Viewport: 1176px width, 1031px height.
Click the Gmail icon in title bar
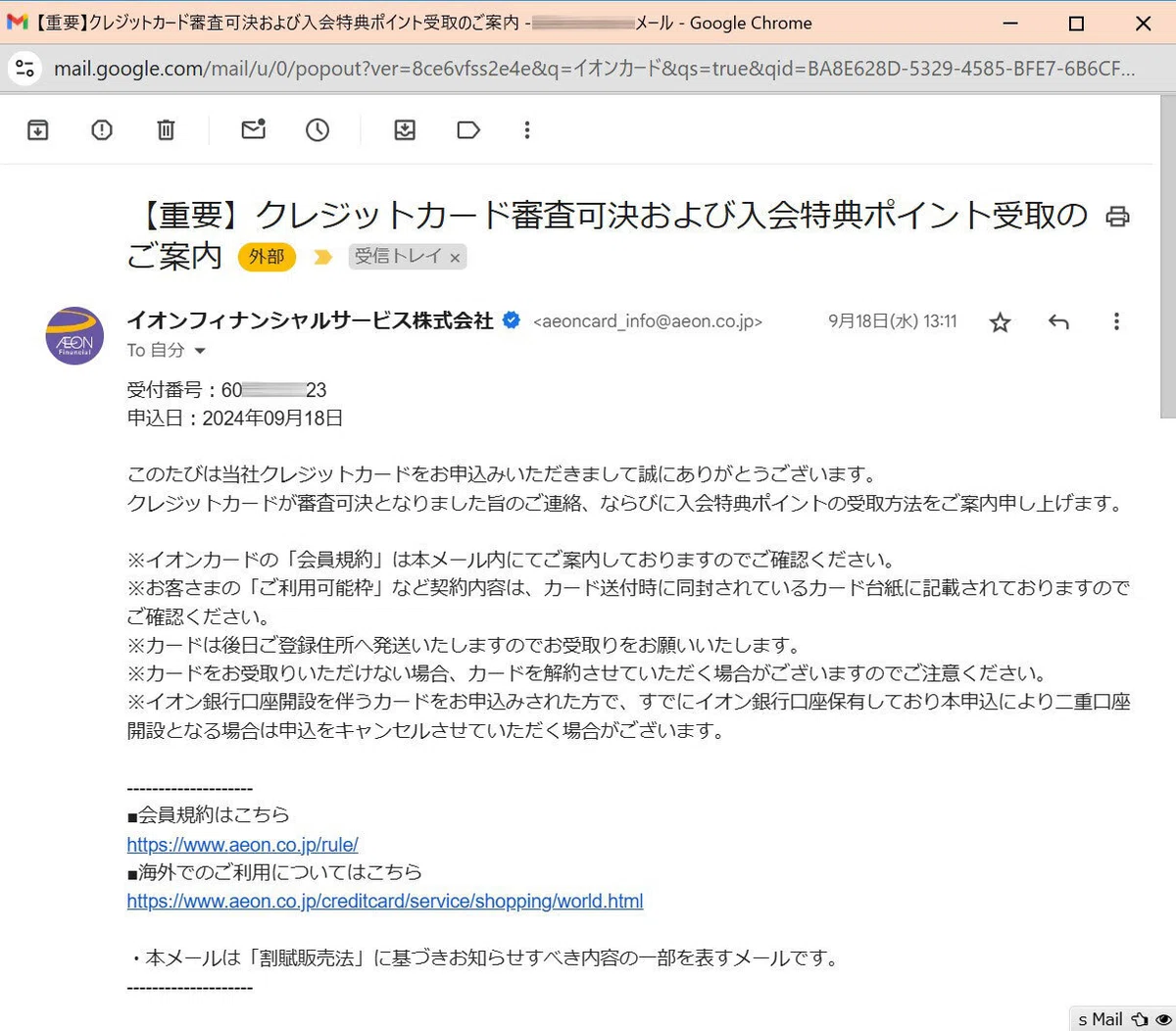click(x=17, y=23)
